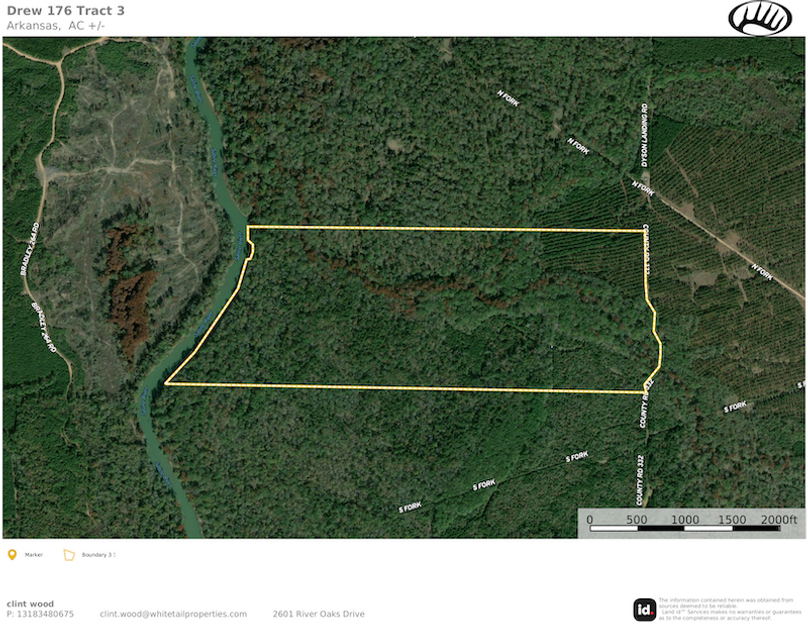Image resolution: width=808 pixels, height=624 pixels.
Task: Click the map scale bar
Action: click(x=685, y=529)
